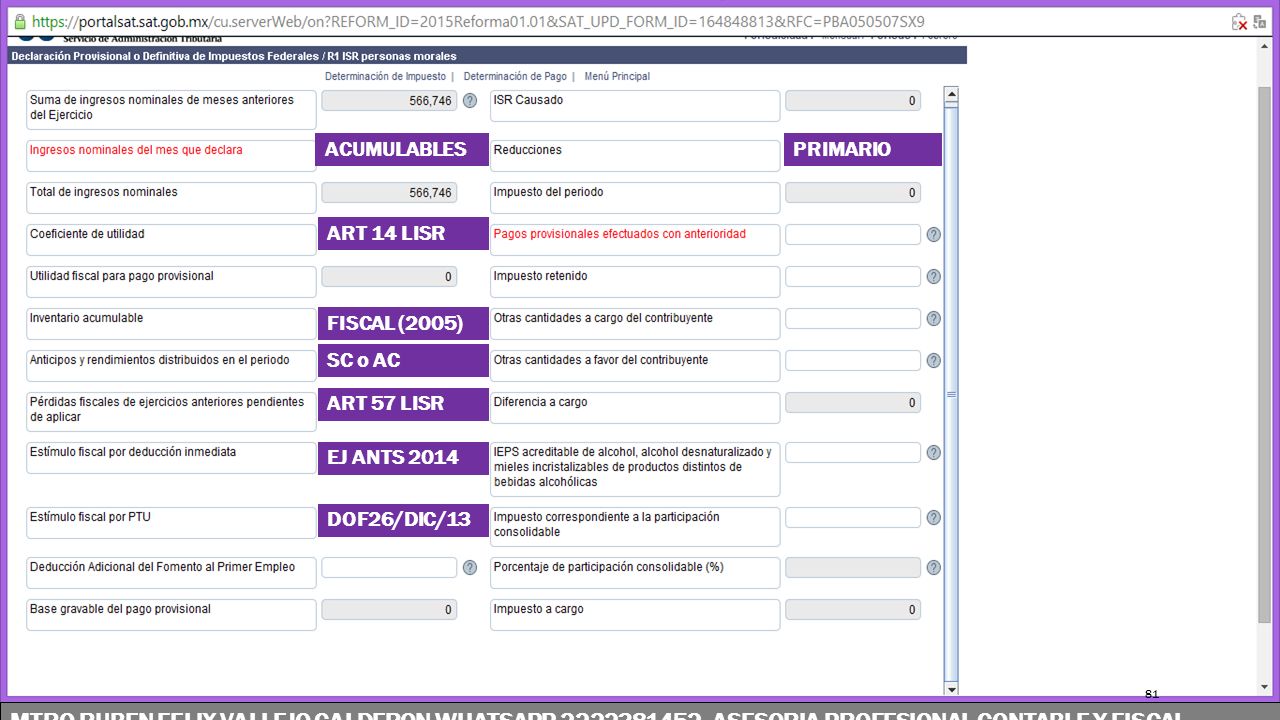
Task: Click form scrollbar down arrow
Action: coord(951,688)
